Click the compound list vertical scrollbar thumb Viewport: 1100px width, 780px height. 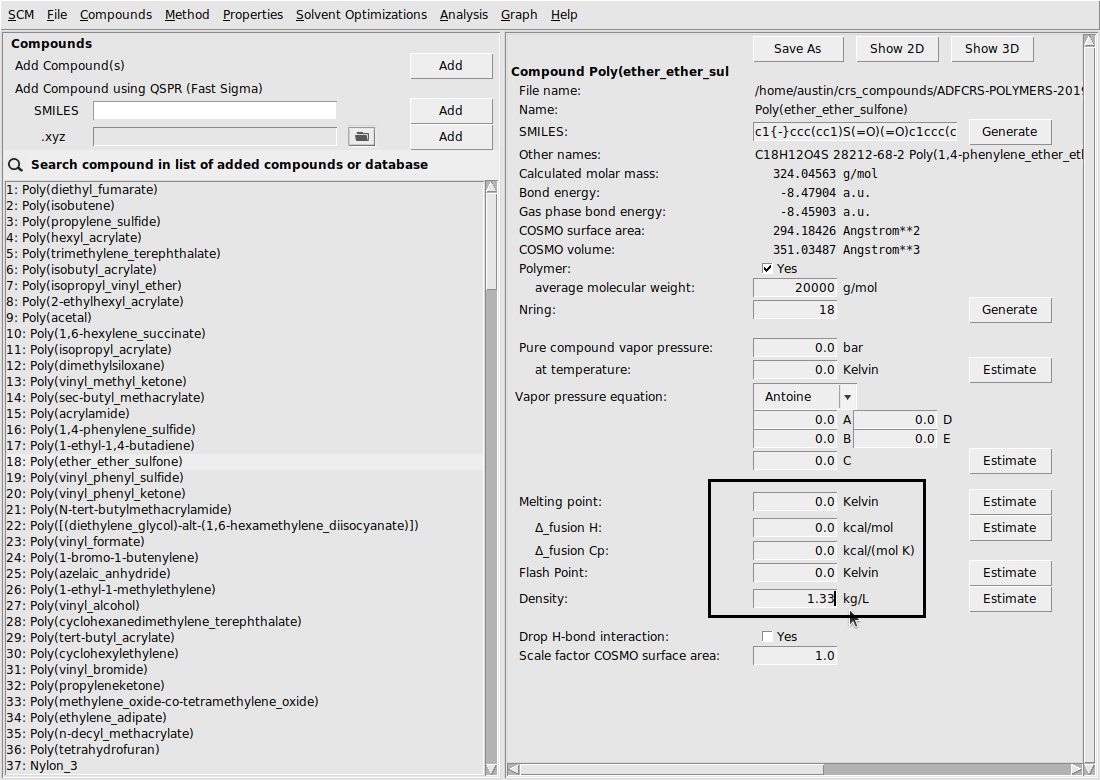[491, 240]
